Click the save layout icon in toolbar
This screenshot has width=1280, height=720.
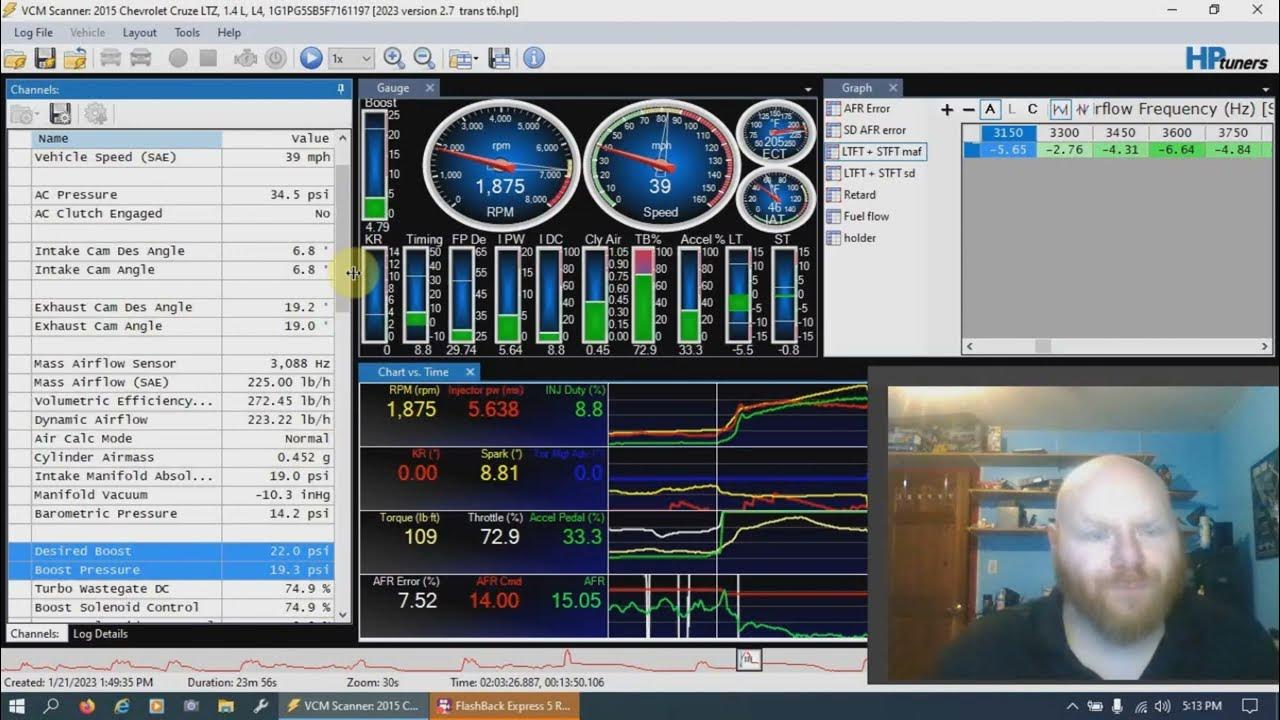[499, 58]
